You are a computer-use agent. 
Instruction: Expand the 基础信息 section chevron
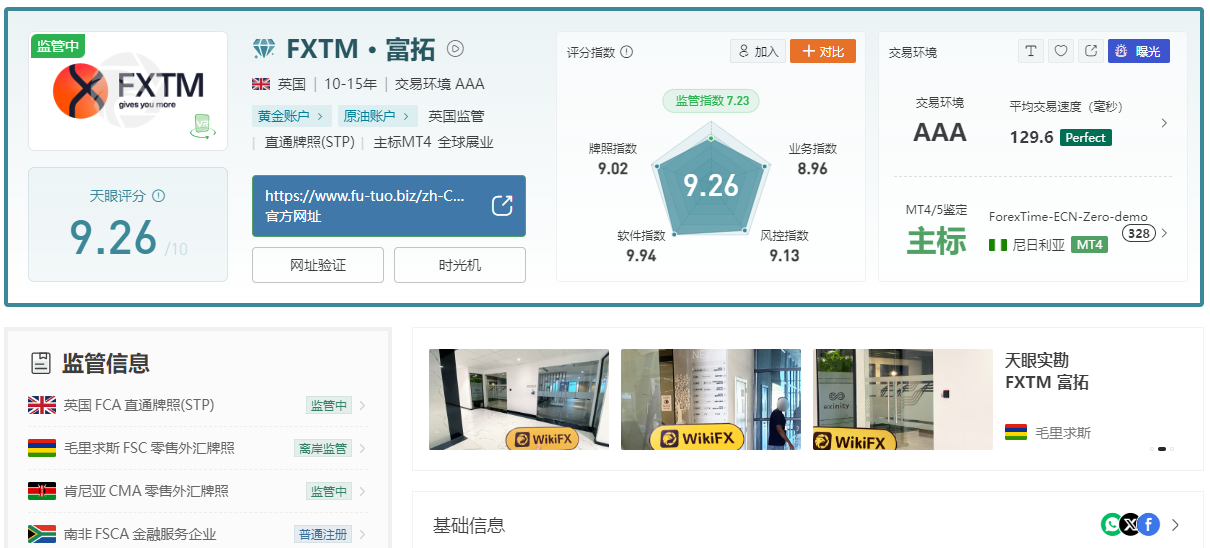click(x=1176, y=524)
